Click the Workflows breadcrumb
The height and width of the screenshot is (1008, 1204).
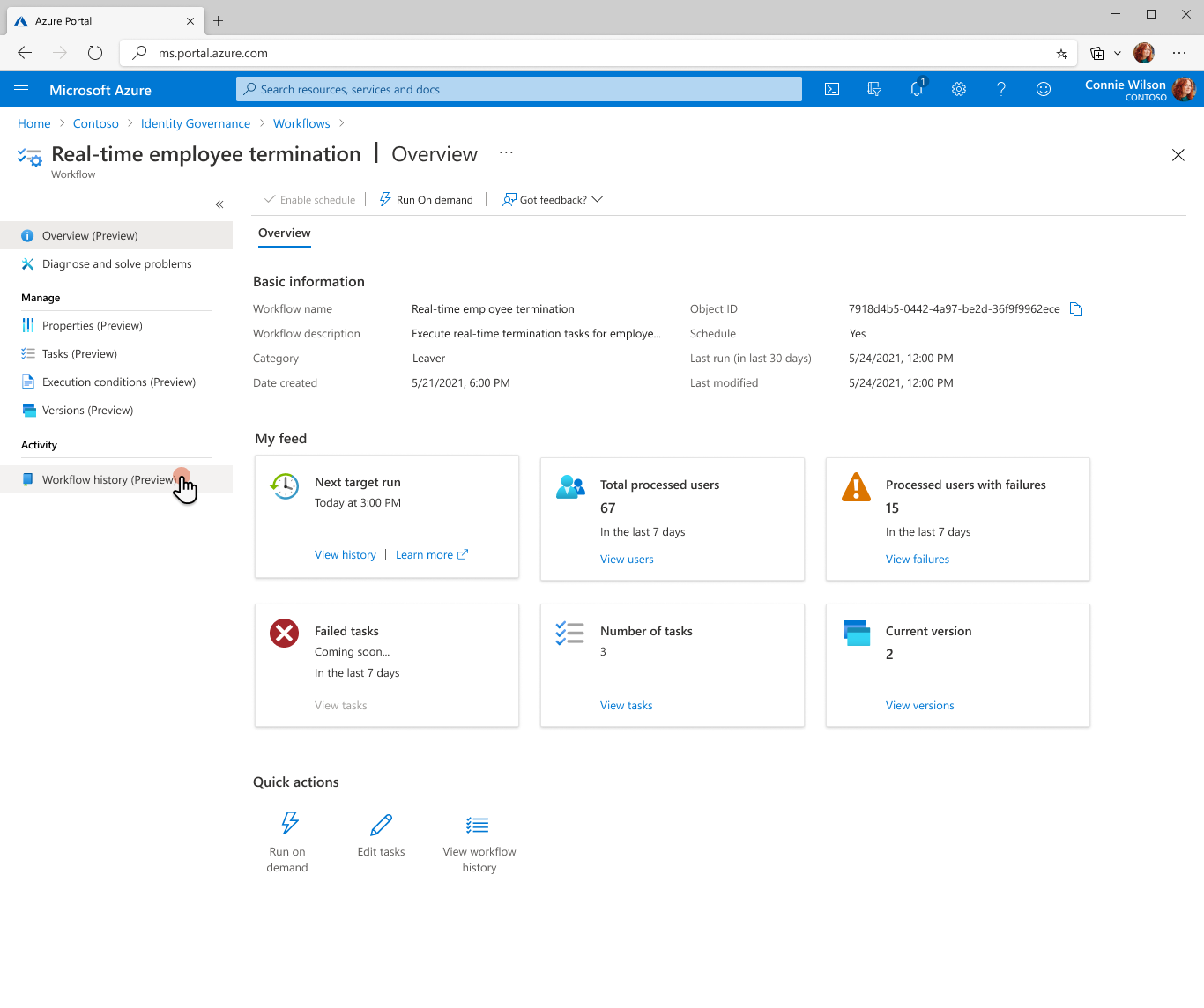(301, 123)
